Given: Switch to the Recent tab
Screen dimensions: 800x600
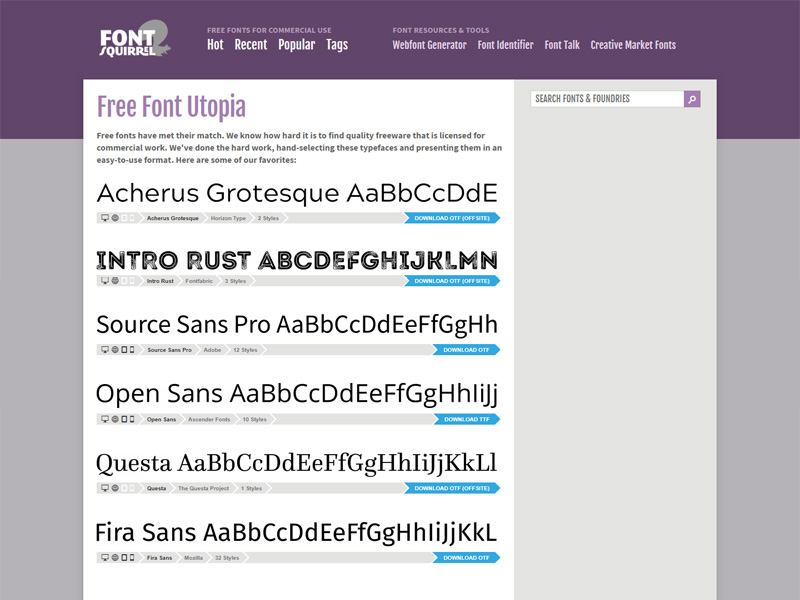Looking at the screenshot, I should coord(250,44).
